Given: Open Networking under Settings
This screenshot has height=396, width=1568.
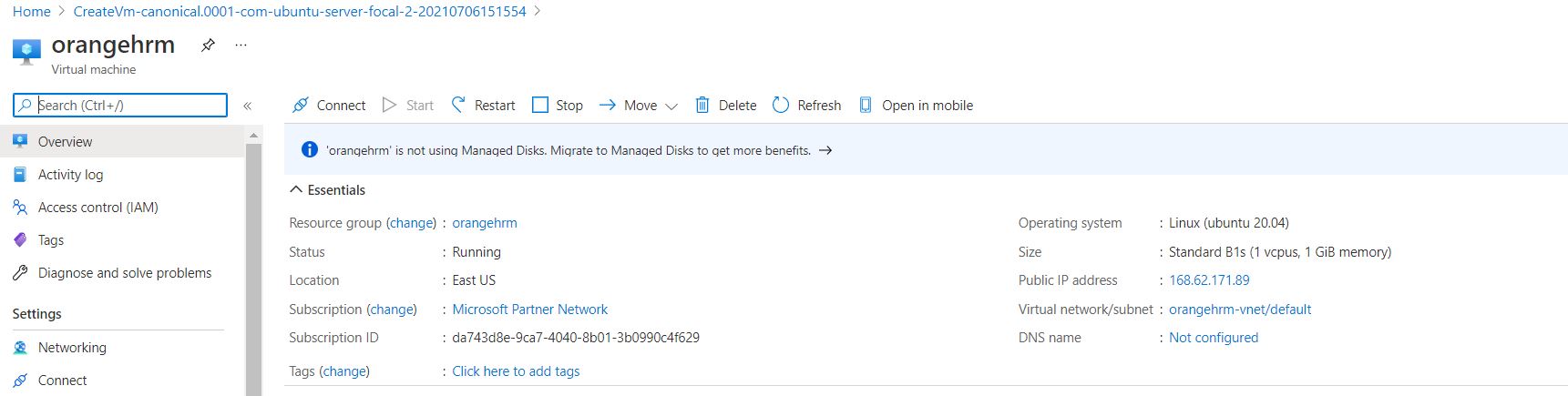Looking at the screenshot, I should 72,348.
